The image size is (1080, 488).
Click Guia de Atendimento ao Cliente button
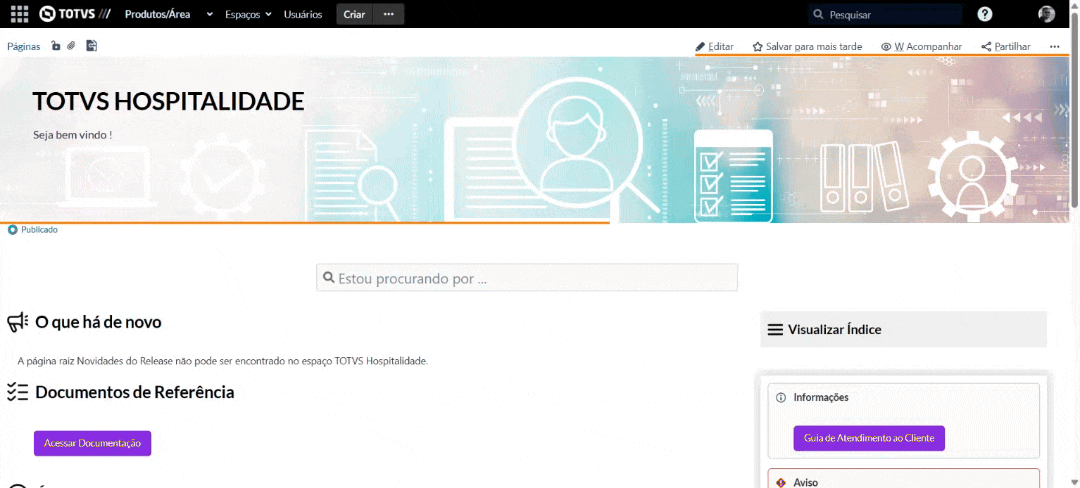tap(869, 438)
